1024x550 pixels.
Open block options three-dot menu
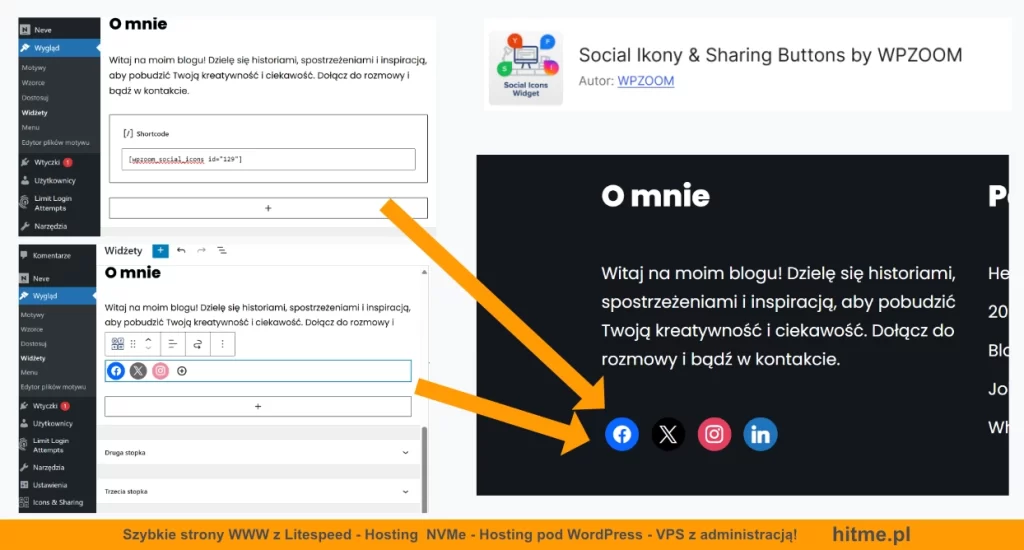(x=221, y=344)
